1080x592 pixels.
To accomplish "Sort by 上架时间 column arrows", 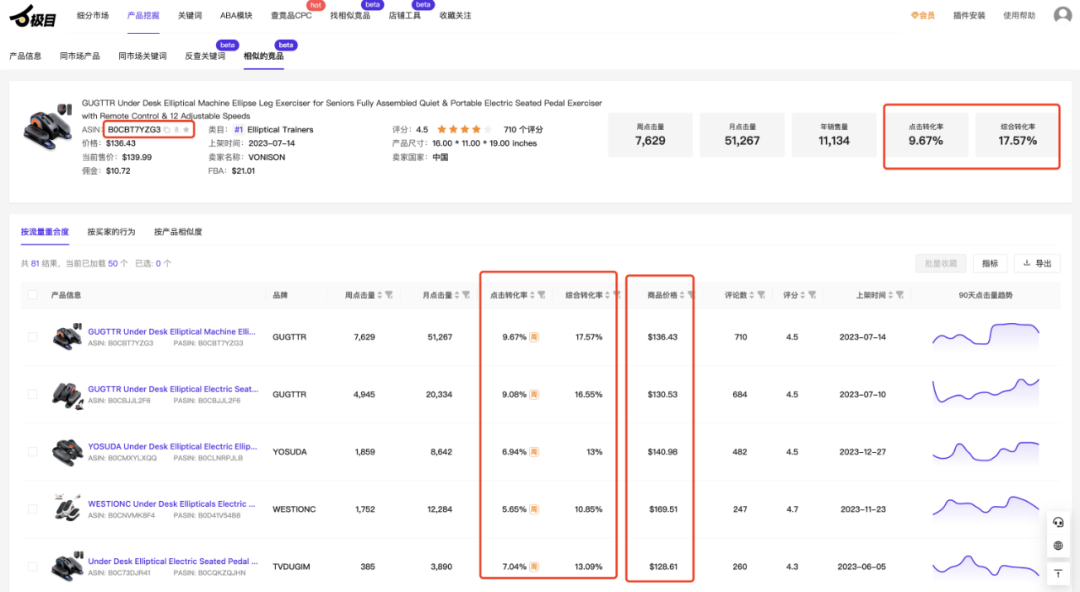I will pyautogui.click(x=890, y=296).
